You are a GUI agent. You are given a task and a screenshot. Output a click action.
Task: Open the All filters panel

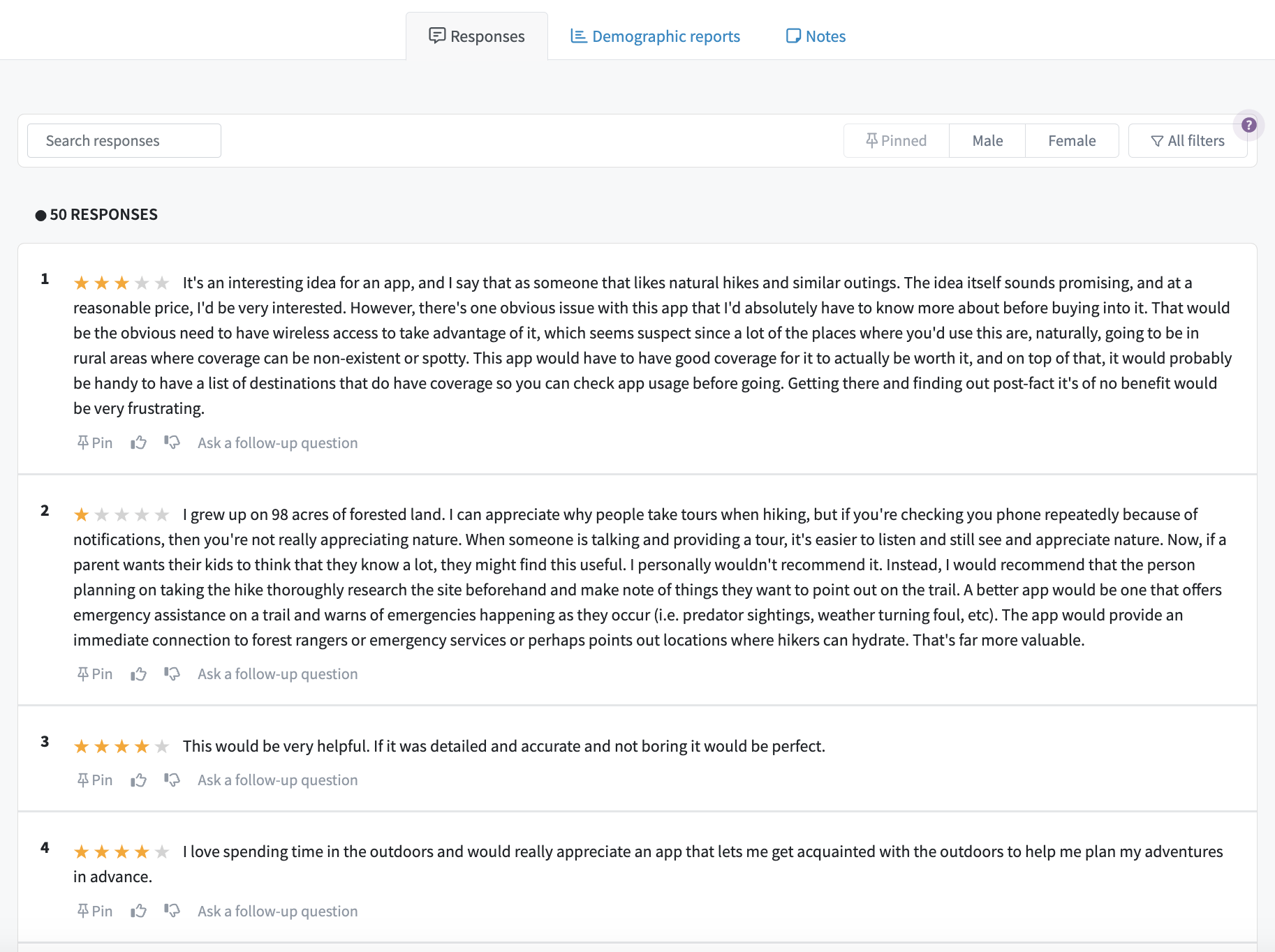click(1188, 140)
